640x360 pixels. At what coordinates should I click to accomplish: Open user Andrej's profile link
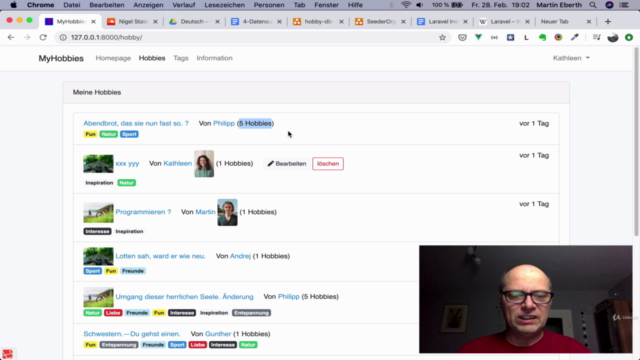click(240, 256)
